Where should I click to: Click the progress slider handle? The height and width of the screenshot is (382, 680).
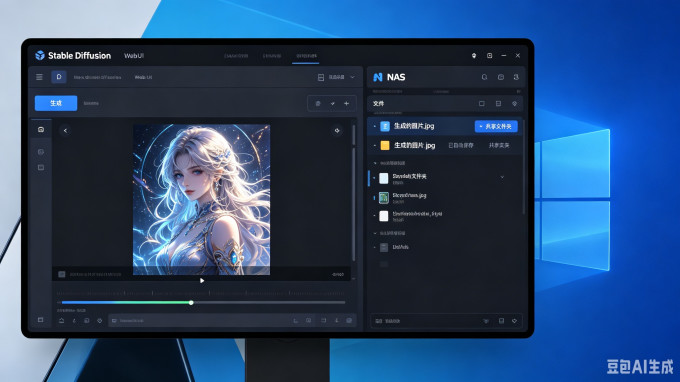(x=191, y=303)
